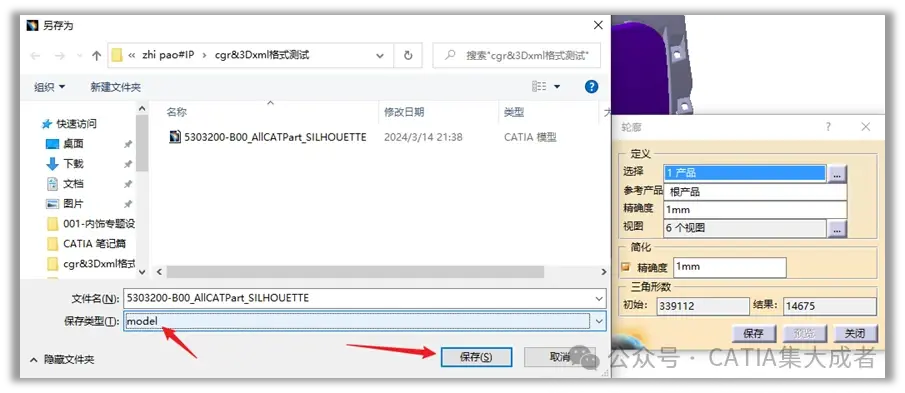Open the help question mark icon
This screenshot has height=393, width=905.
coord(591,87)
